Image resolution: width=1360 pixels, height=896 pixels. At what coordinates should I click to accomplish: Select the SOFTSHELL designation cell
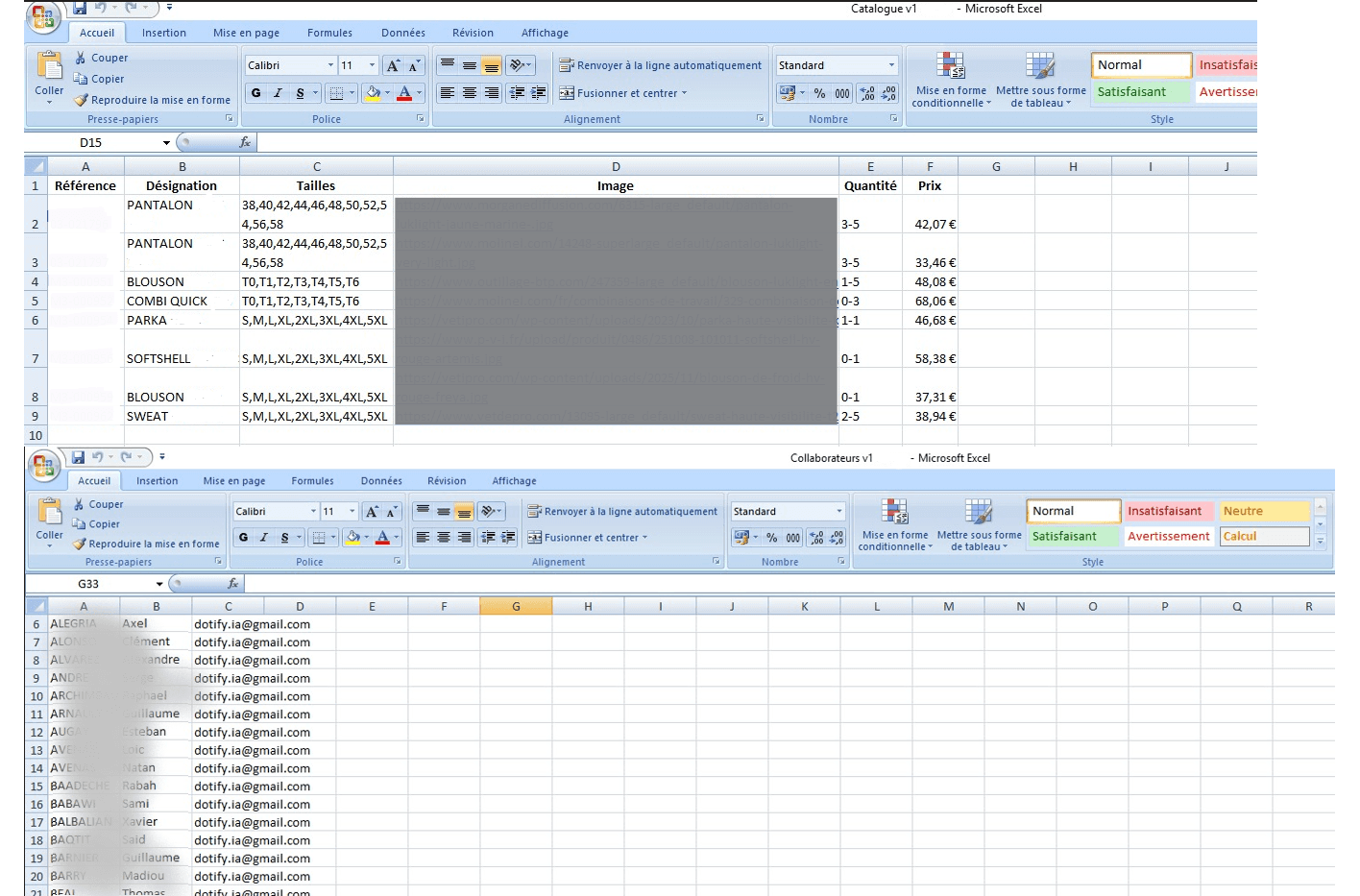[x=182, y=349]
